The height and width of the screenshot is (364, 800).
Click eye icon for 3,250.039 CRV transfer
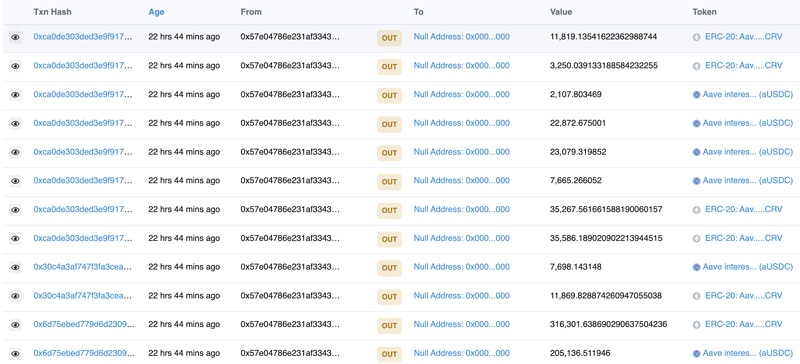[x=15, y=66]
